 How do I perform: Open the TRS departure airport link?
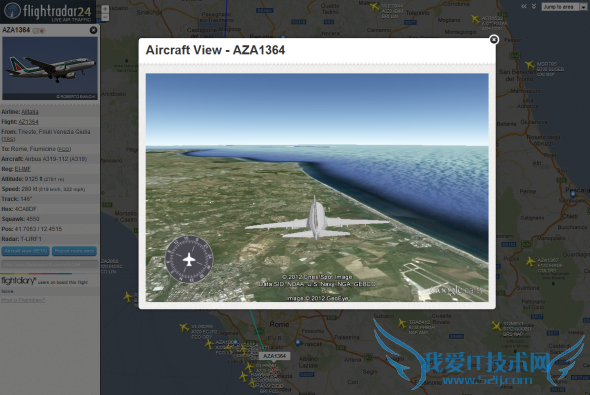coord(8,139)
